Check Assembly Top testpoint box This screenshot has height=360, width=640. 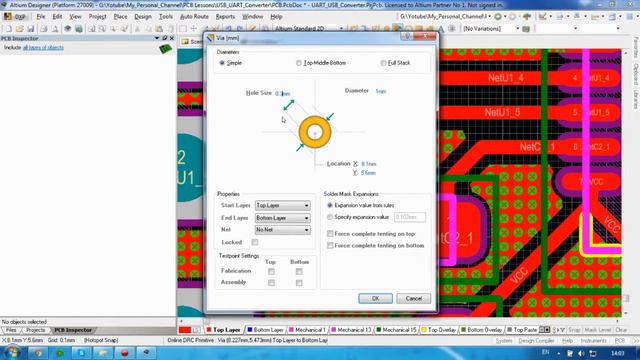[x=271, y=282]
